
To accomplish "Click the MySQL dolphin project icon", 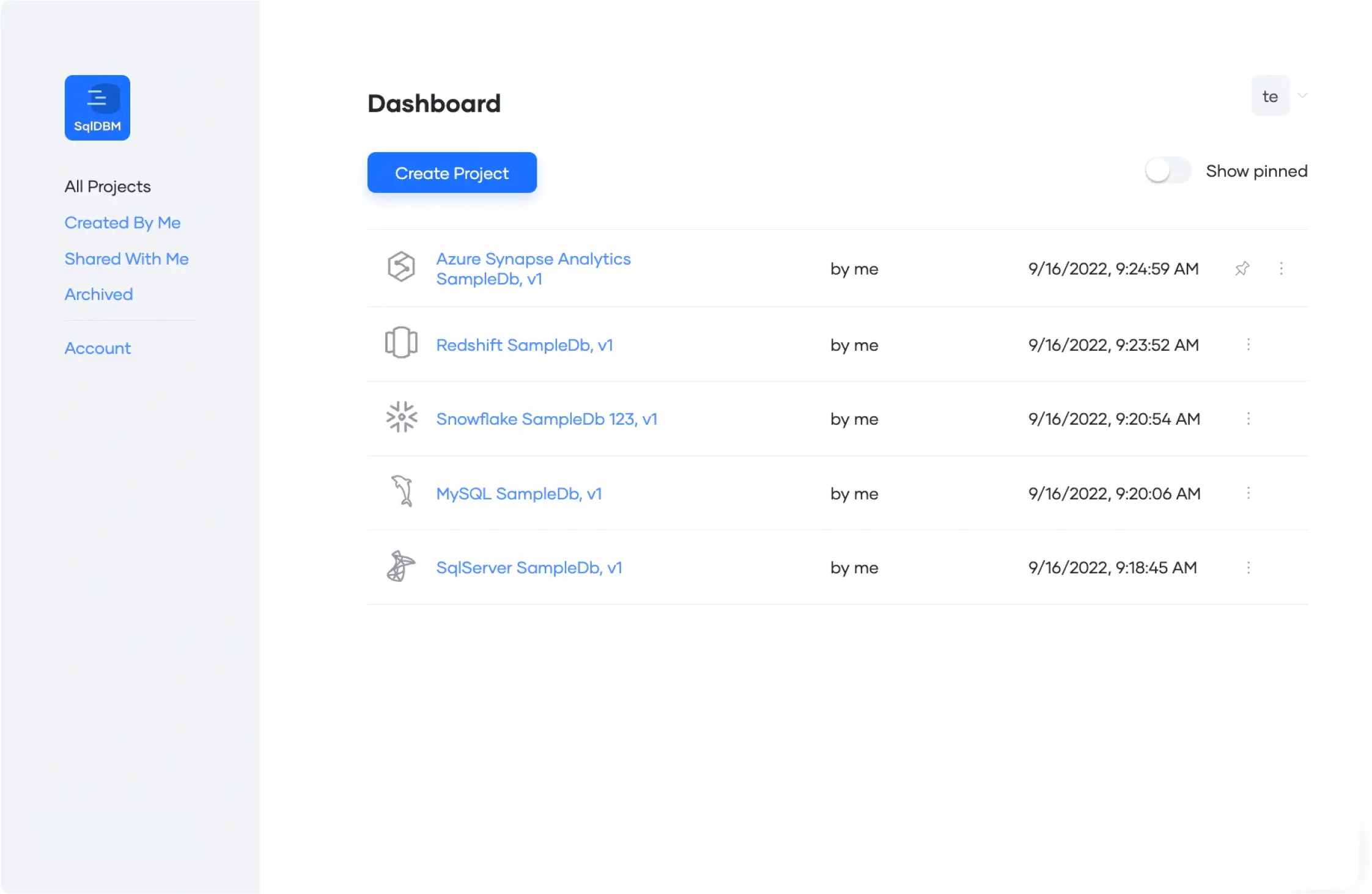I will tap(402, 491).
